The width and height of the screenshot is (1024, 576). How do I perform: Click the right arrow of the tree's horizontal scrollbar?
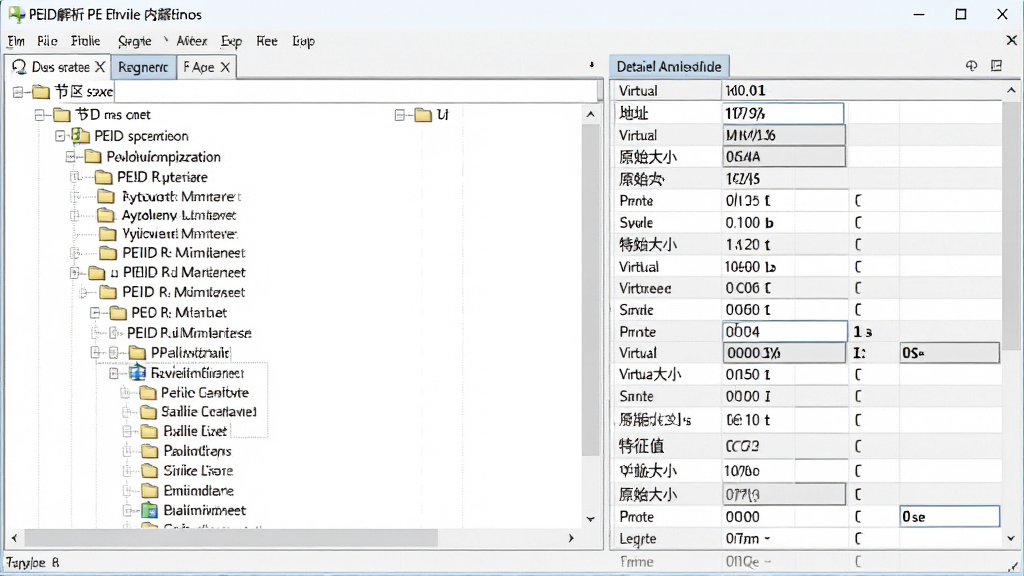click(571, 538)
